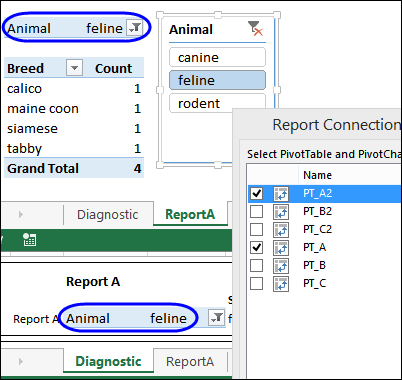402x380 pixels.
Task: Select the PT_A2 row name
Action: [x=317, y=193]
